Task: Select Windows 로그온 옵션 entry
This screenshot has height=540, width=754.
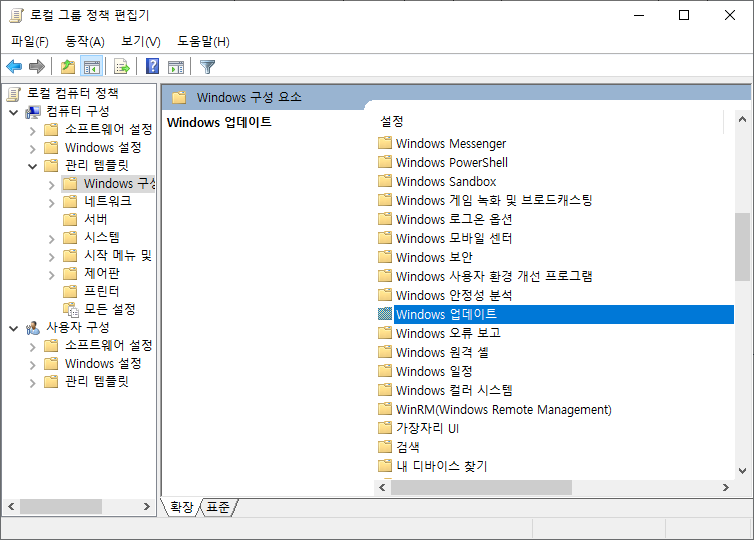Action: [454, 219]
